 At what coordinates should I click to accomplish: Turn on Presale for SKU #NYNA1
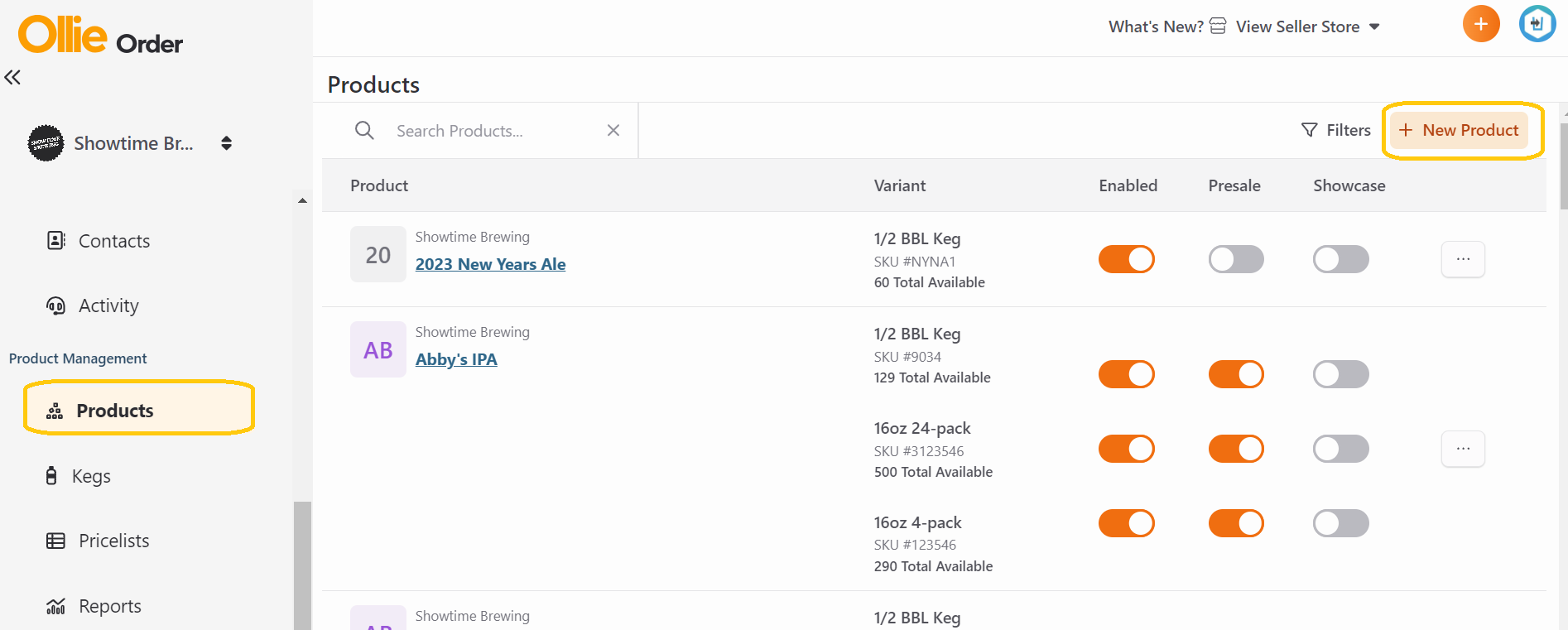(x=1236, y=259)
